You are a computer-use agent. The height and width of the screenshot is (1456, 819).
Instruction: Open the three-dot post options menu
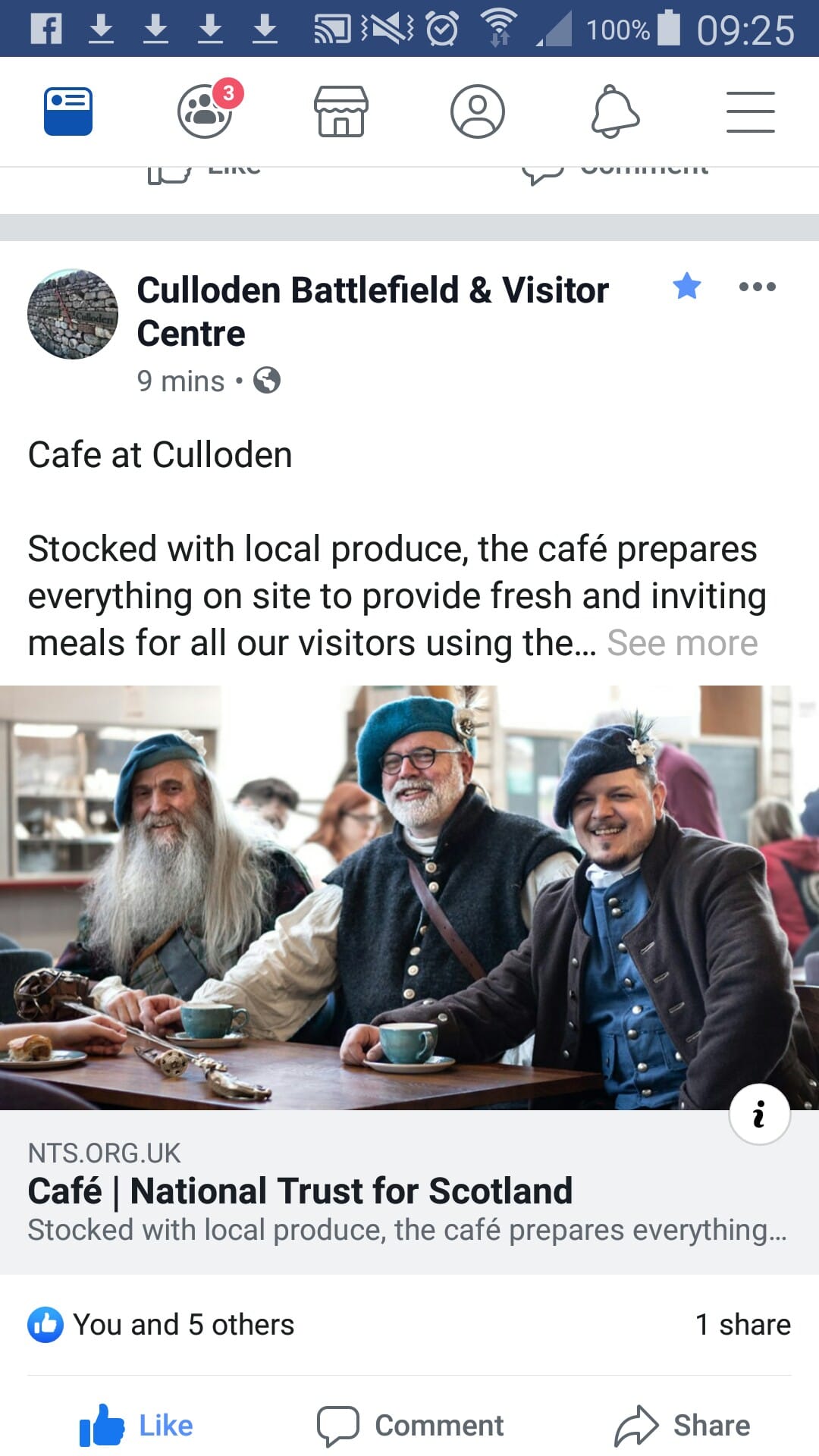(x=758, y=287)
